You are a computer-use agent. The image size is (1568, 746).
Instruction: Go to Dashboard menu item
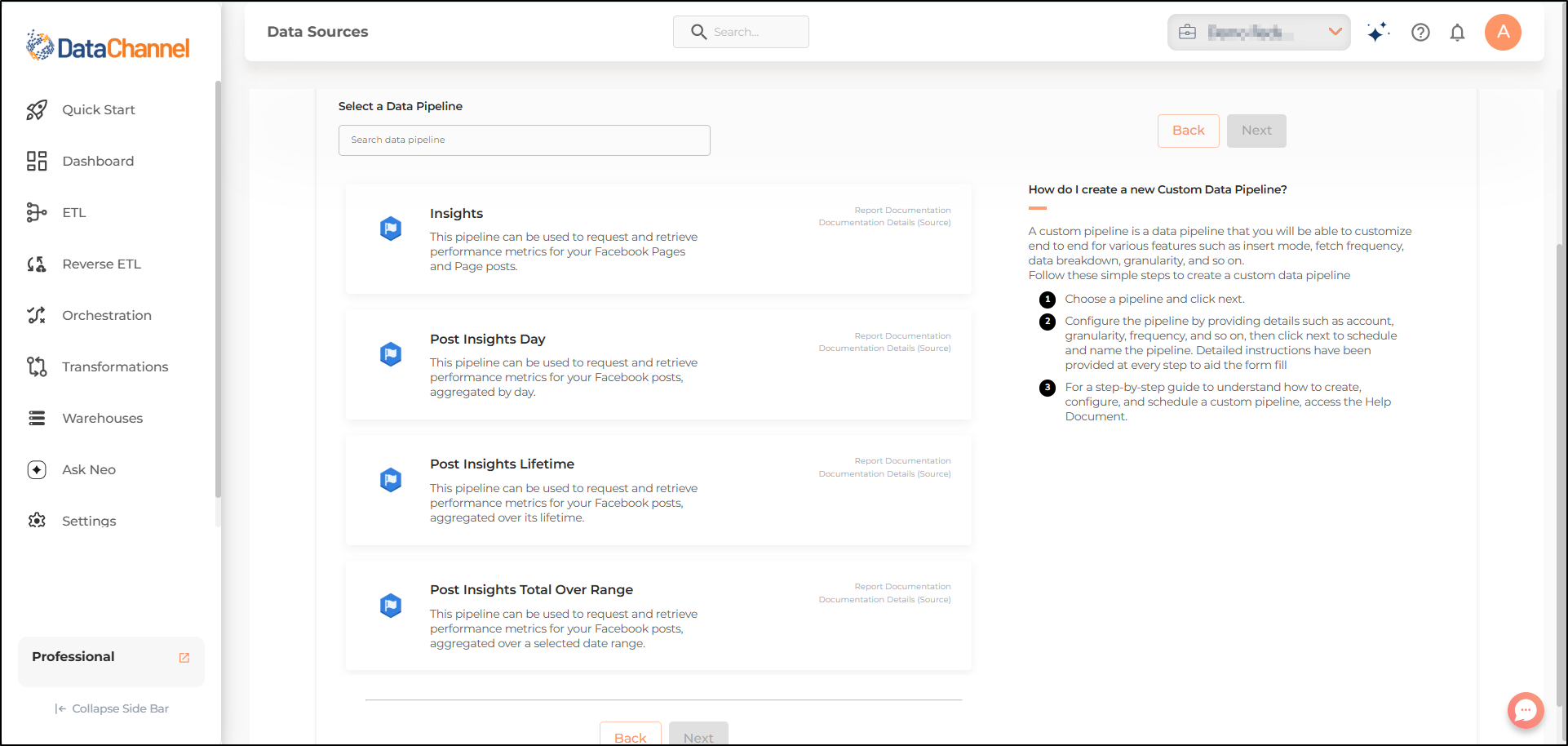pyautogui.click(x=99, y=161)
